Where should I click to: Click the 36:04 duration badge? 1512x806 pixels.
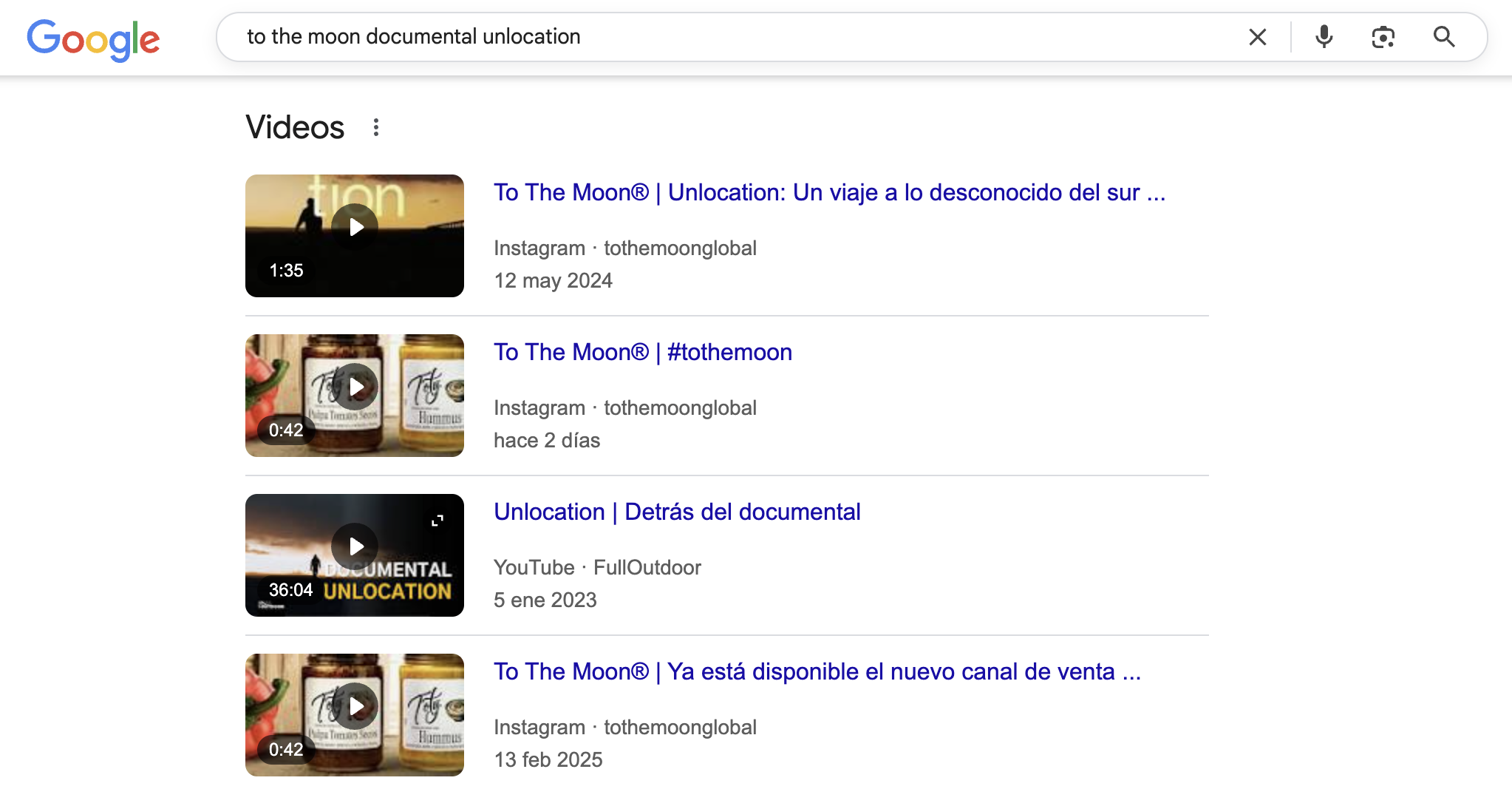click(290, 589)
